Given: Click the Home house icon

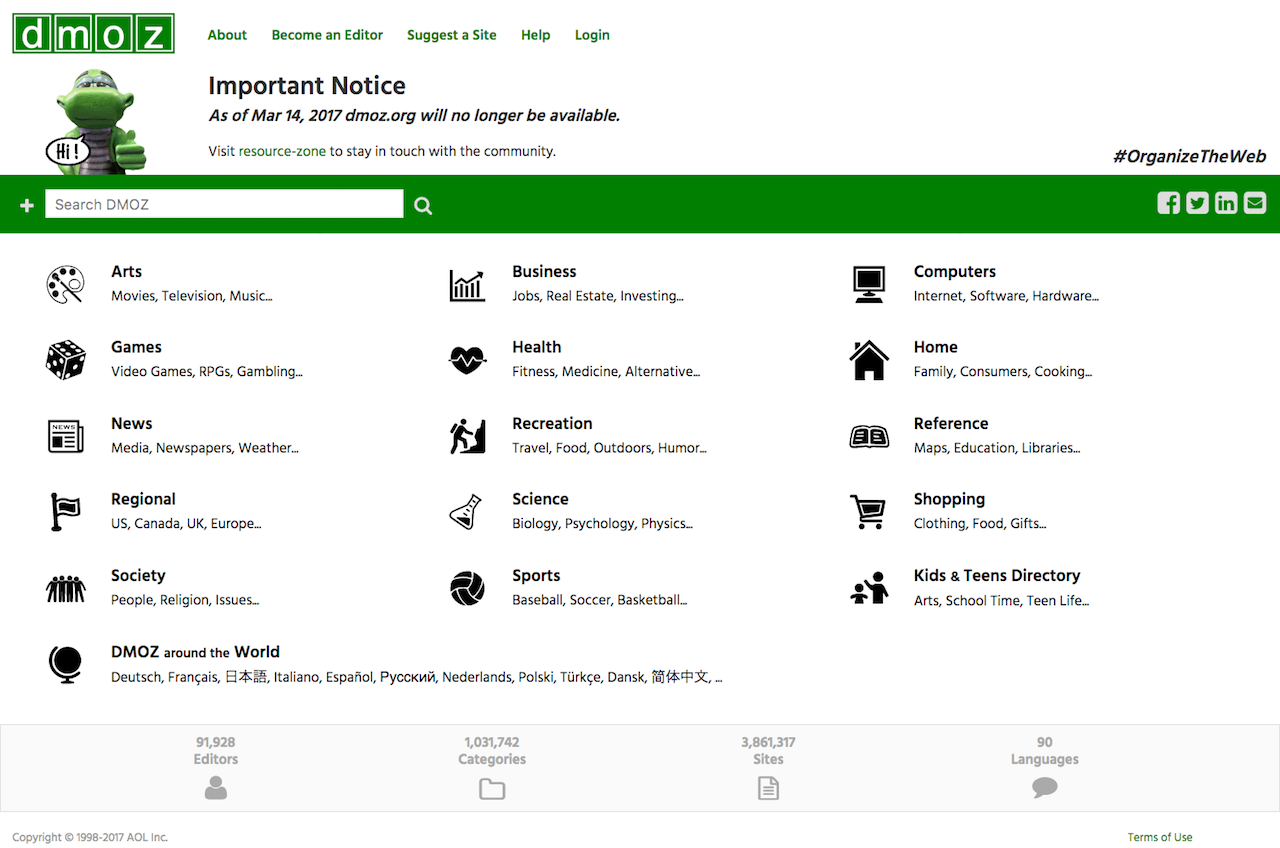Looking at the screenshot, I should (869, 360).
